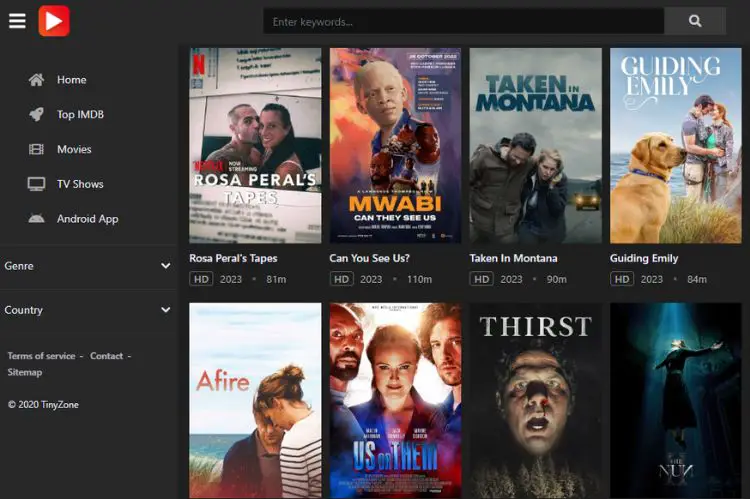Go to the Home menu item

72,80
